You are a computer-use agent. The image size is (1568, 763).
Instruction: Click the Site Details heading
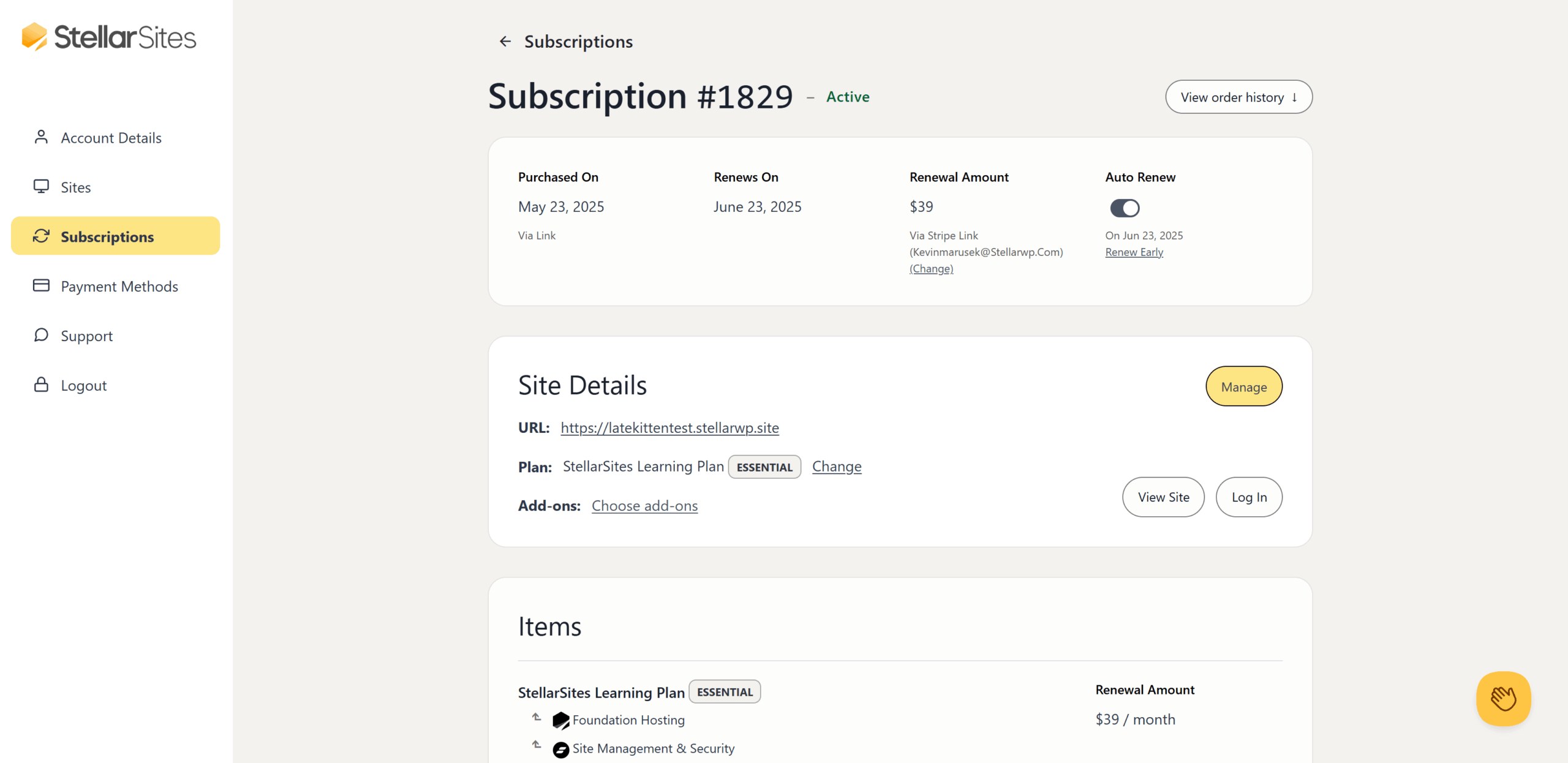[582, 385]
